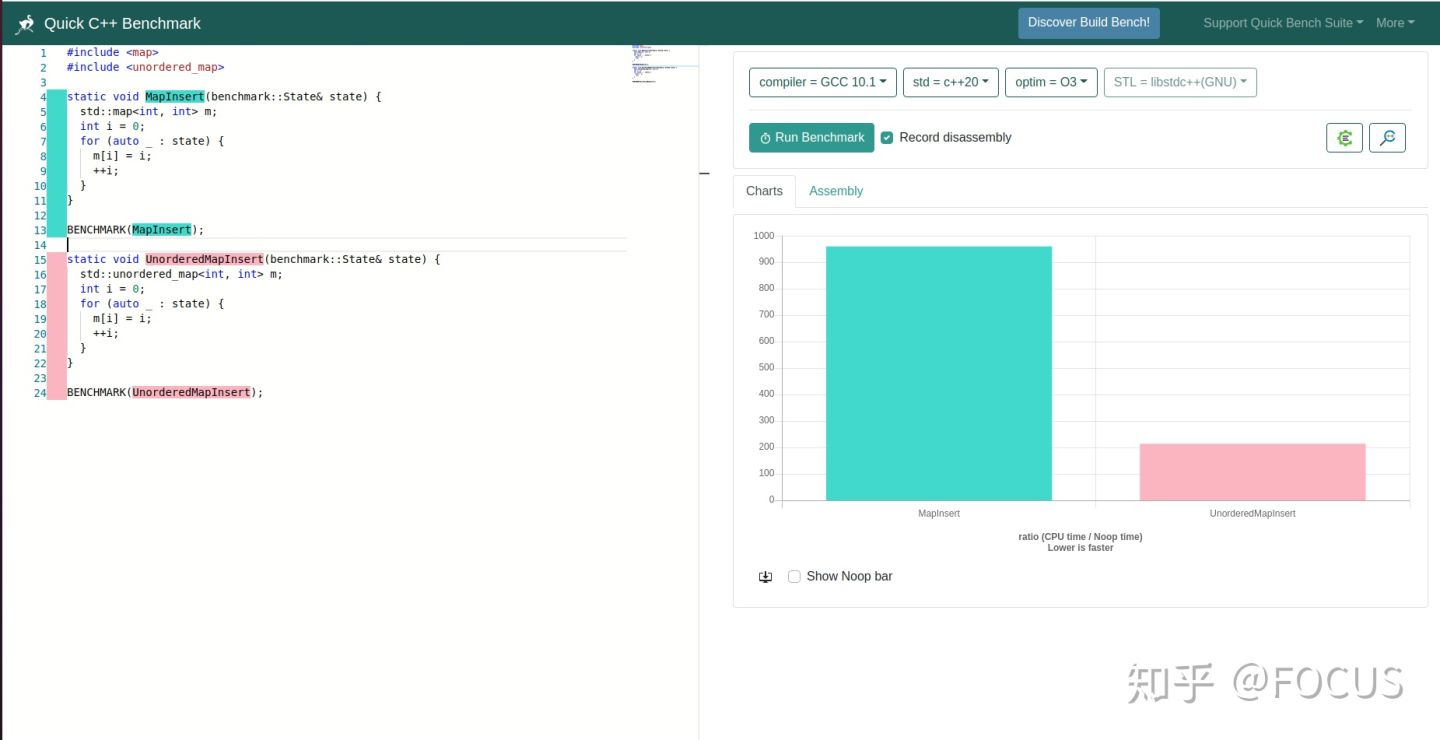The height and width of the screenshot is (740, 1440).
Task: Click the 'Lower is faster' caption
Action: click(1080, 548)
